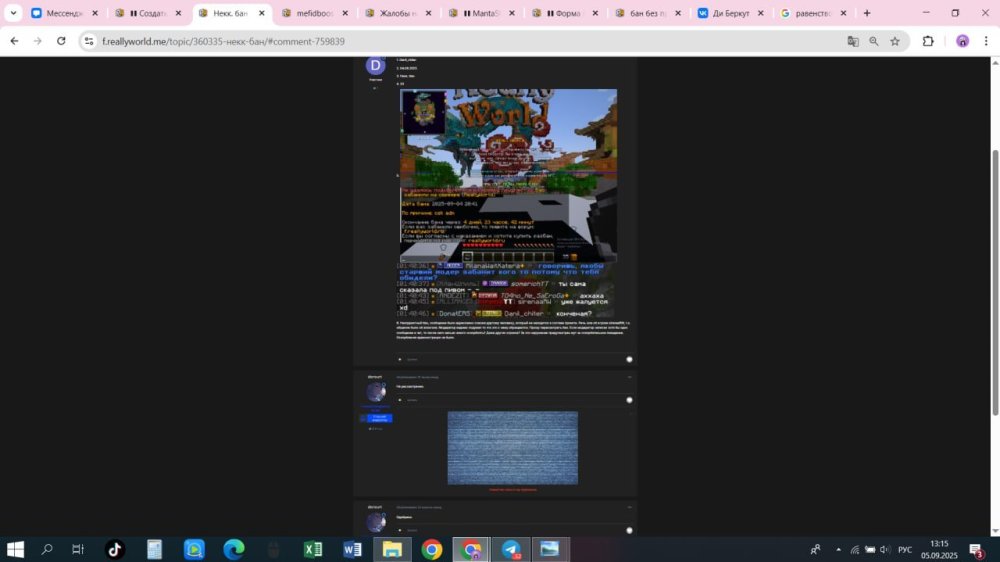React to the third post with white heart

(x=629, y=530)
